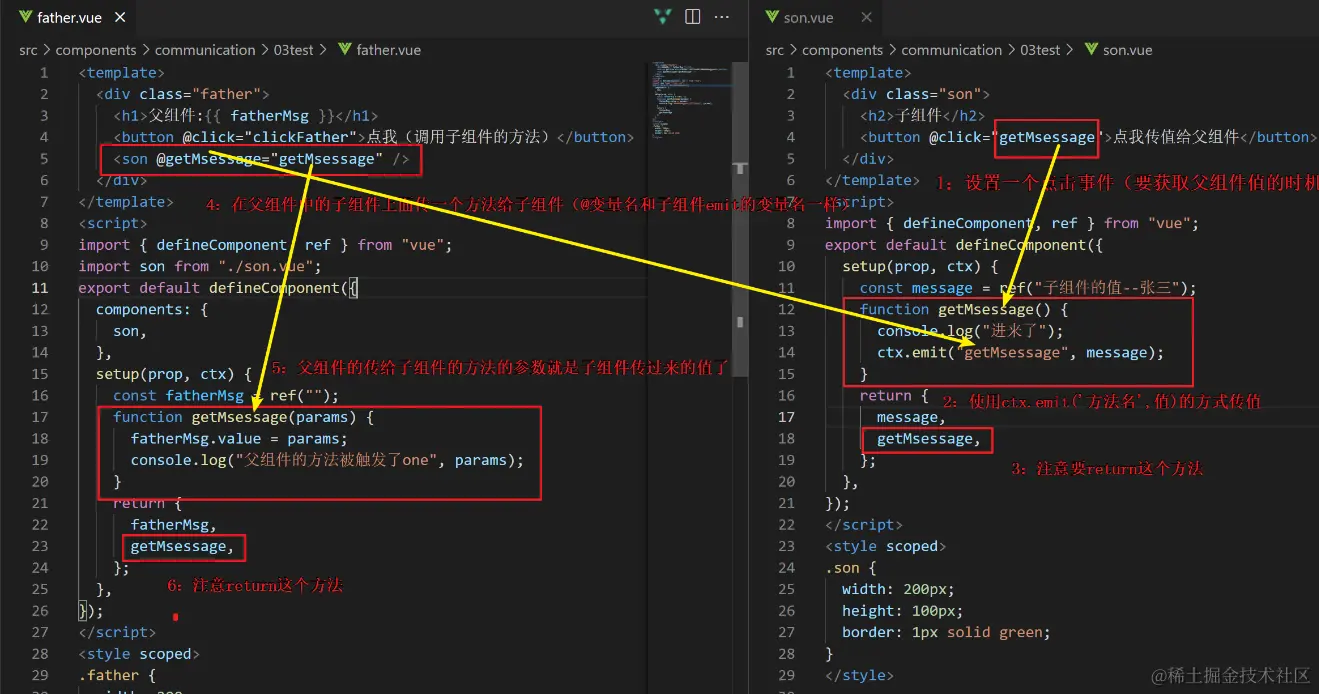Click '<style scoped>' tag in son.vue
Viewport: 1319px width, 694px height.
(886, 546)
